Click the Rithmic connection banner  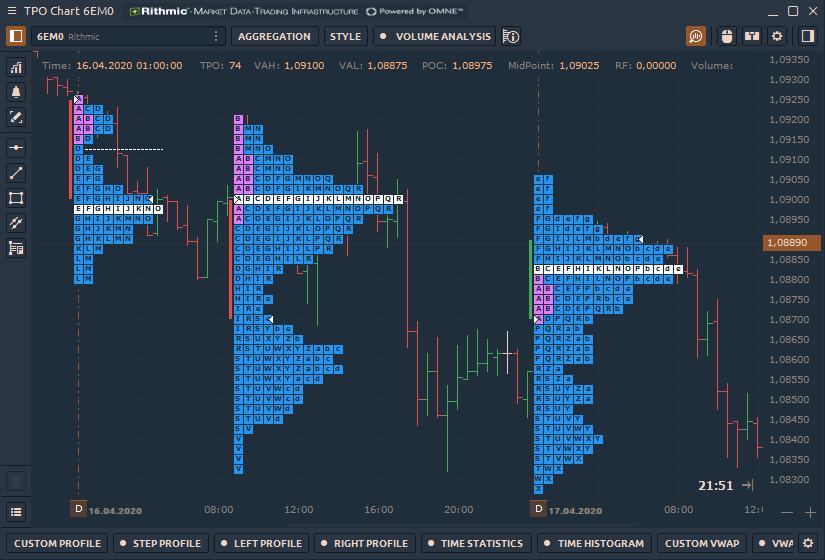point(296,11)
